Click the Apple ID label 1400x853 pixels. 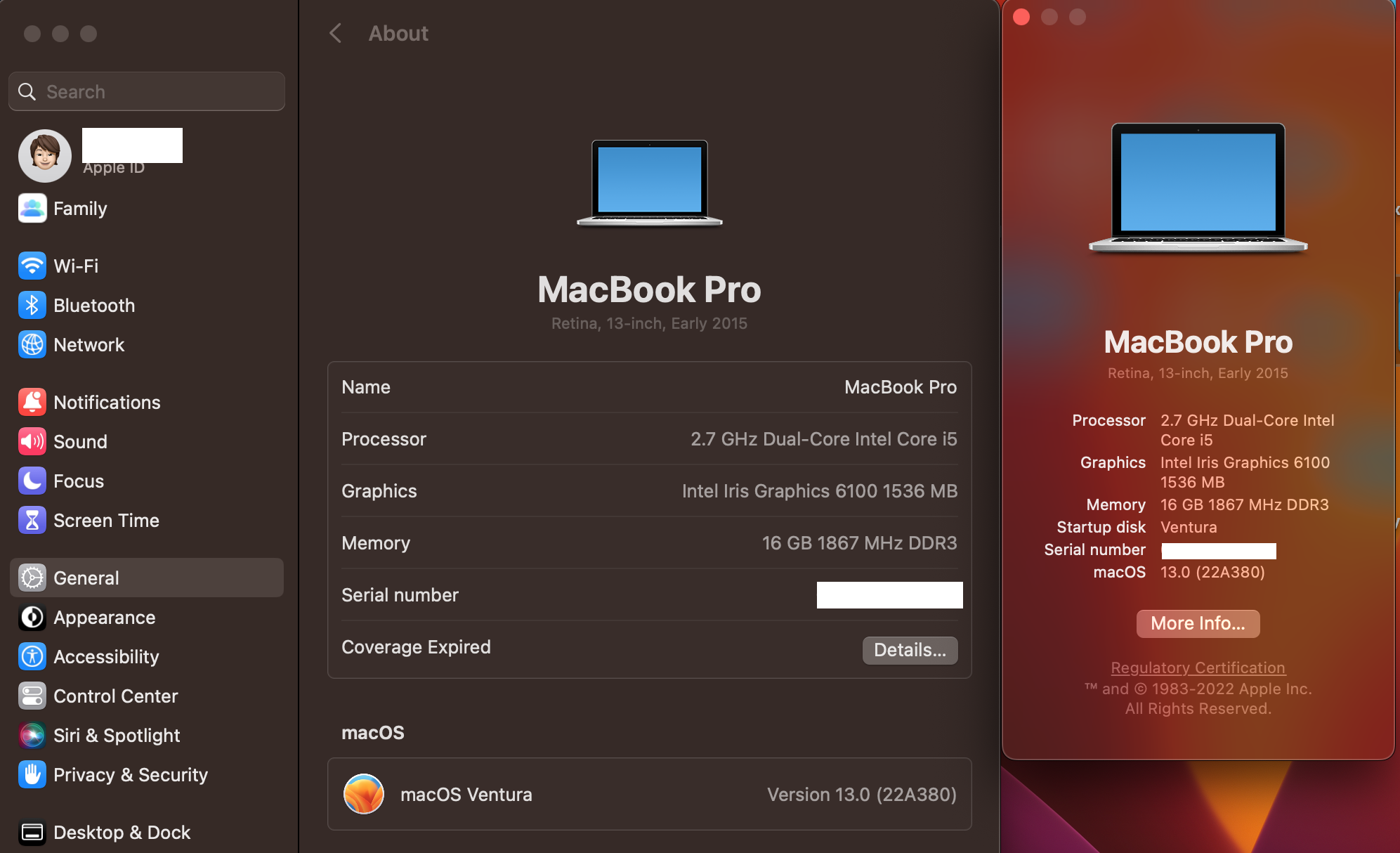click(114, 168)
